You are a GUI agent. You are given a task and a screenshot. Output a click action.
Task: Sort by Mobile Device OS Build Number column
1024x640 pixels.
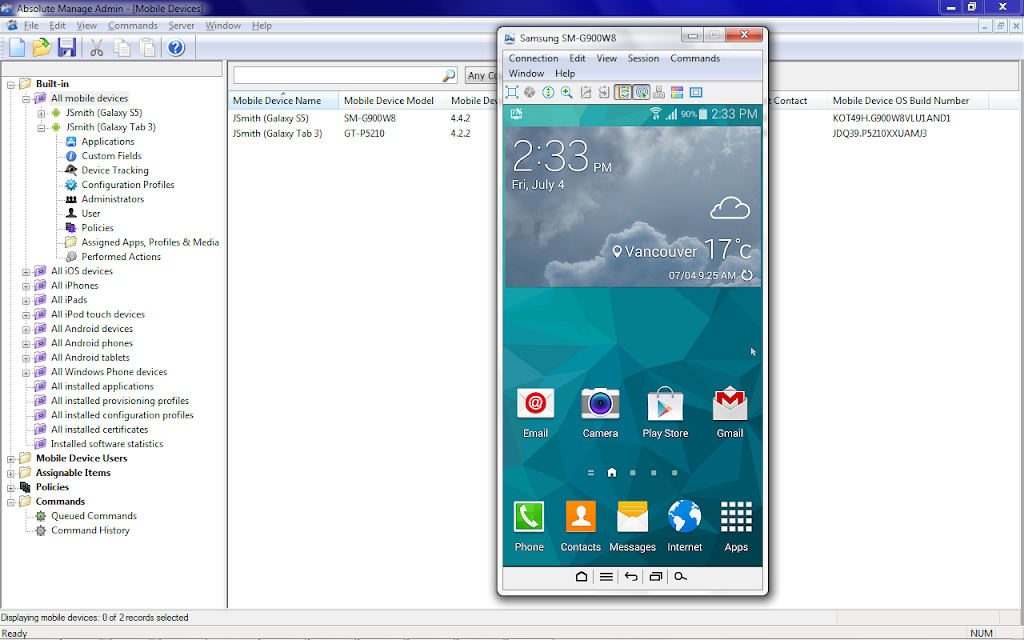coord(907,101)
